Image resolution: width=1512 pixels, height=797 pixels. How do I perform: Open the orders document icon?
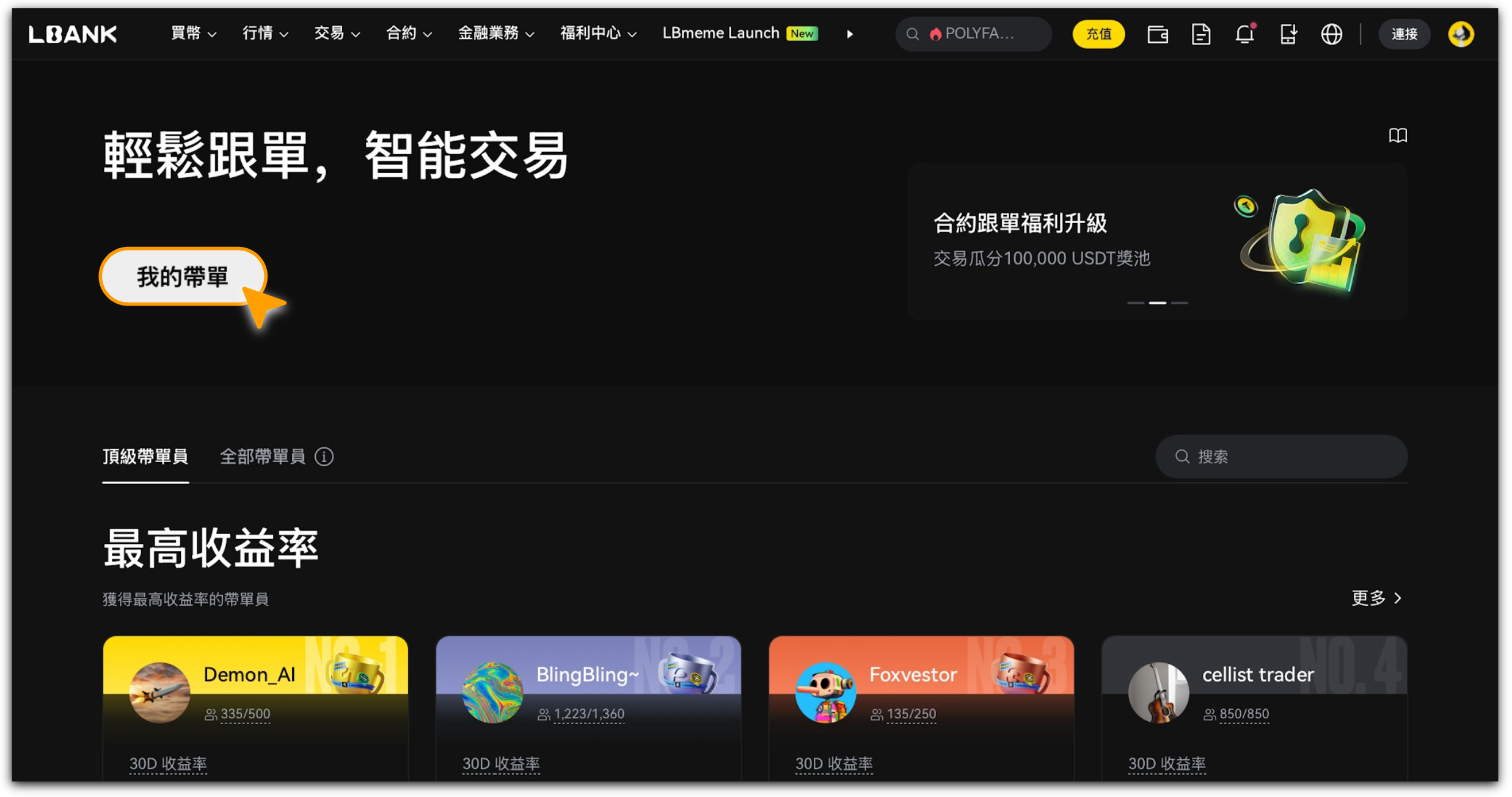tap(1201, 34)
